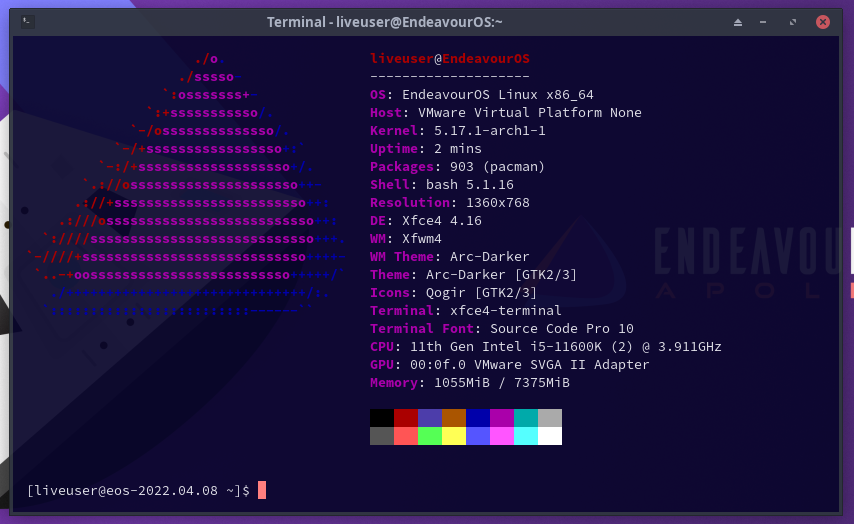Click the bright magenta color block
Viewport: 854px width, 524px height.
(502, 436)
